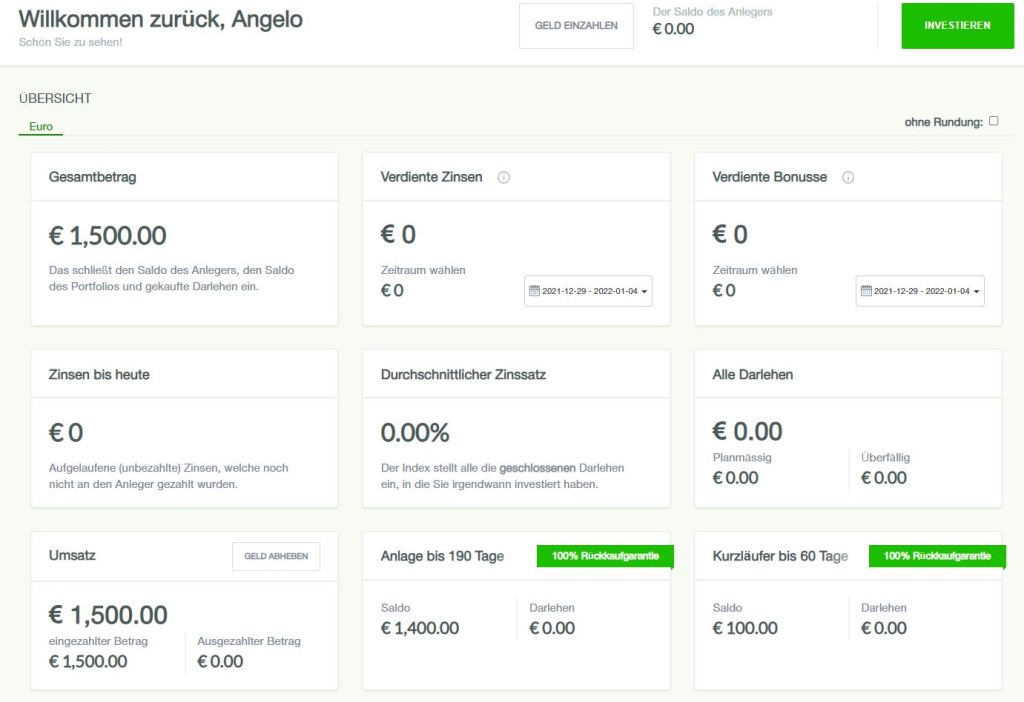Click the Übersicht section heading

click(x=55, y=98)
